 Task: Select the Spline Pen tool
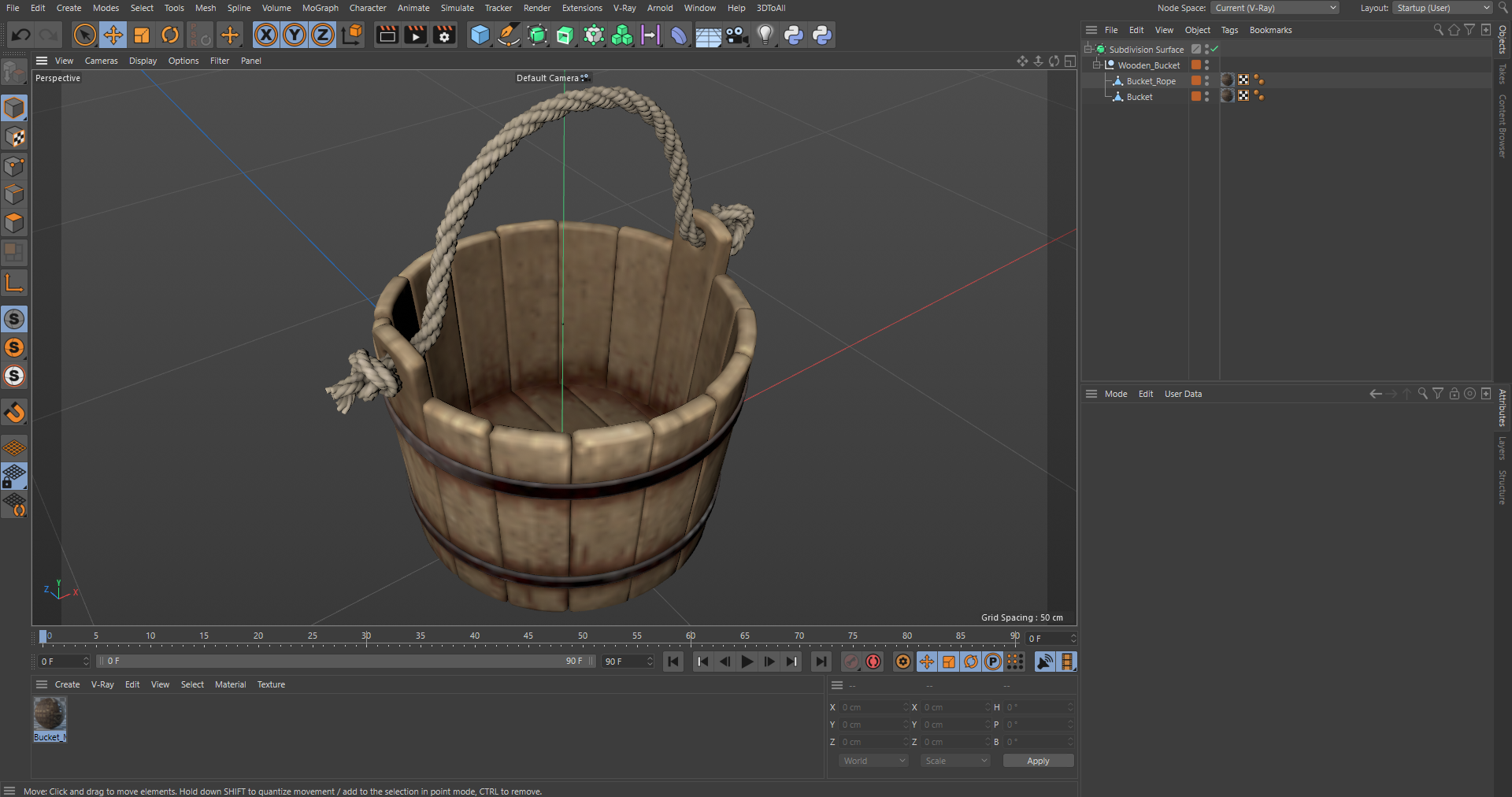point(509,35)
